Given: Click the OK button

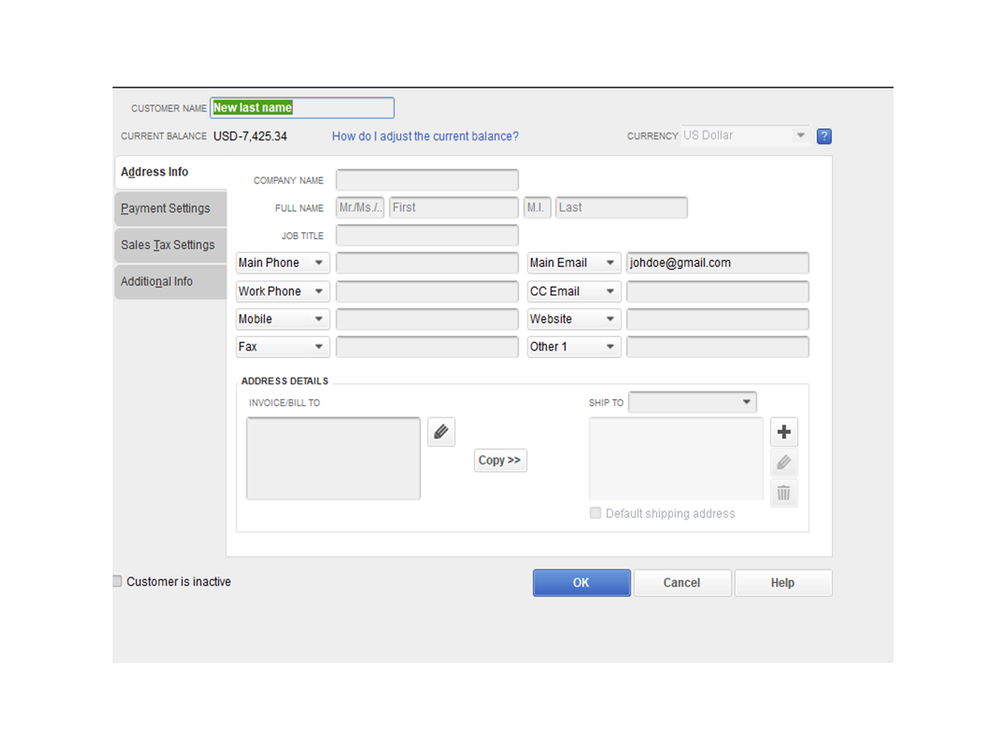Looking at the screenshot, I should (582, 583).
